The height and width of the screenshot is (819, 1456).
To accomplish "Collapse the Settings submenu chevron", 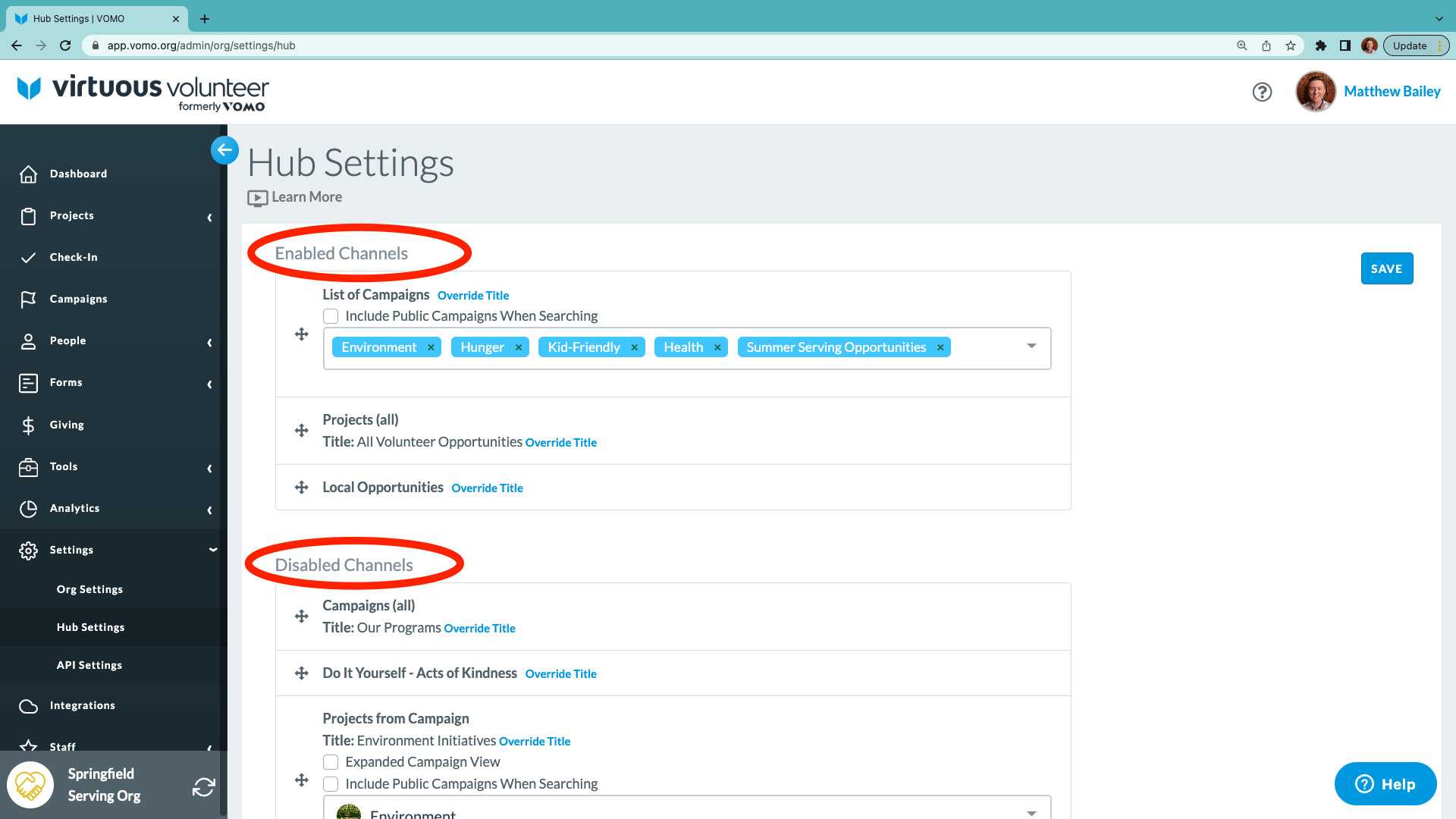I will (x=213, y=550).
